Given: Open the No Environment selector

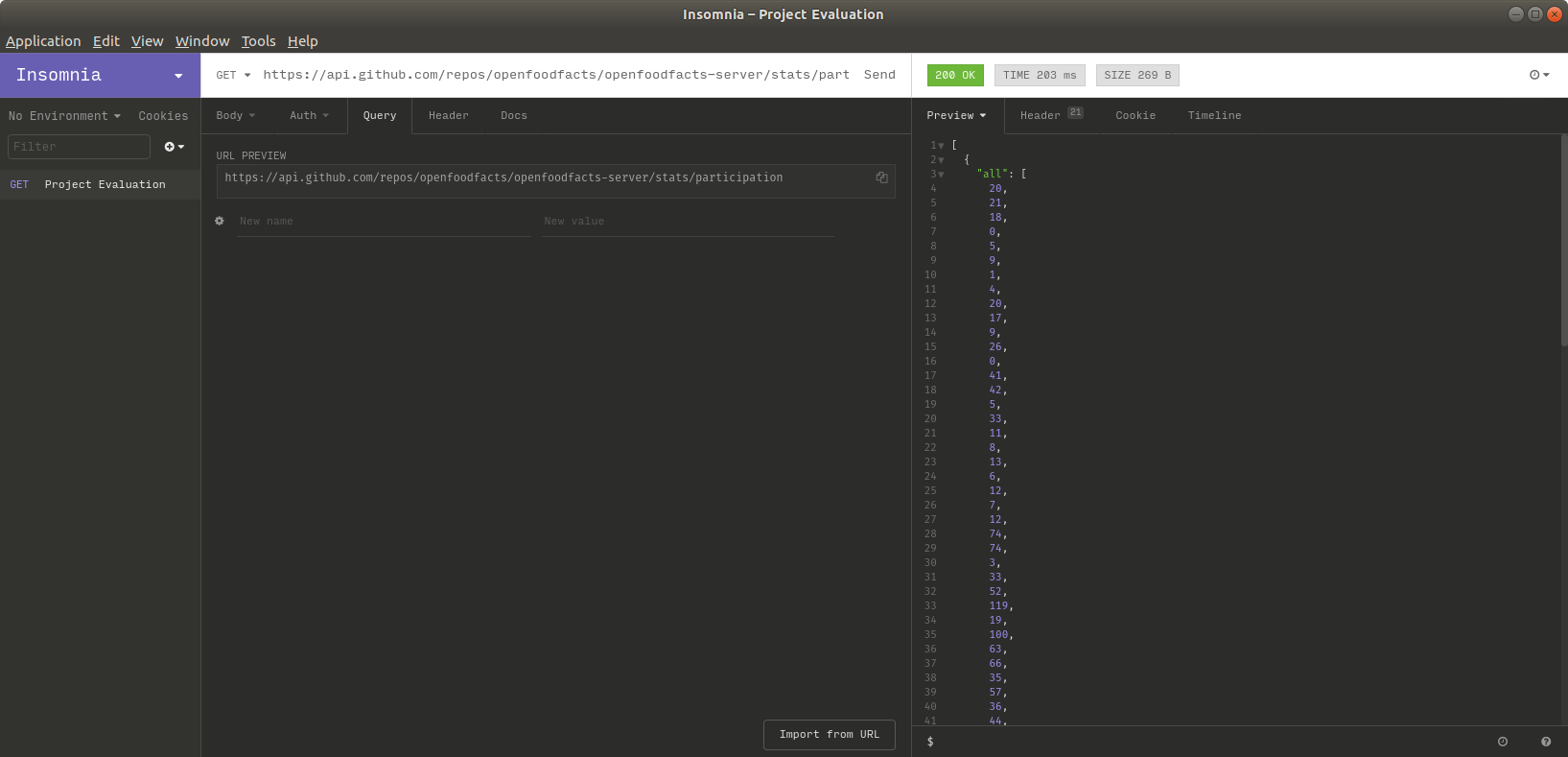Looking at the screenshot, I should (64, 116).
